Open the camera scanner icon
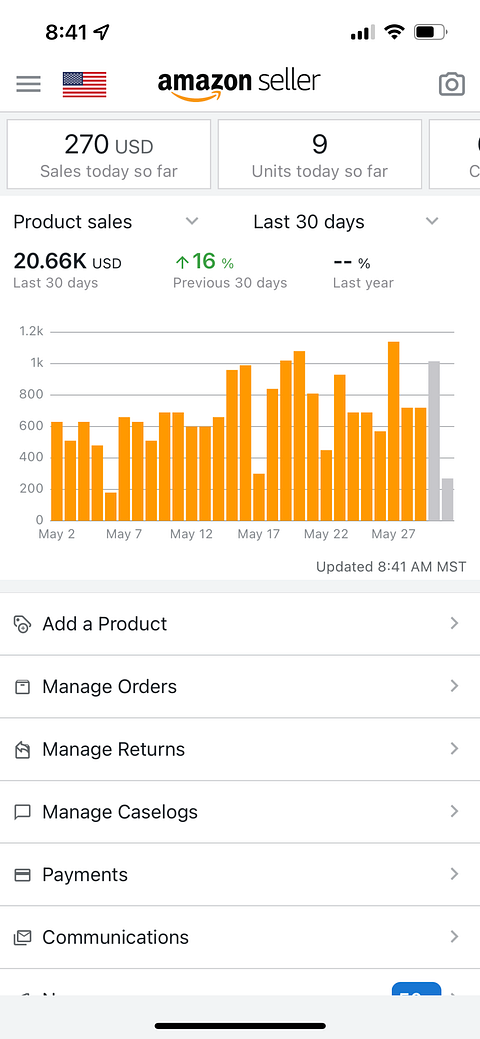The image size is (480, 1039). click(x=451, y=84)
